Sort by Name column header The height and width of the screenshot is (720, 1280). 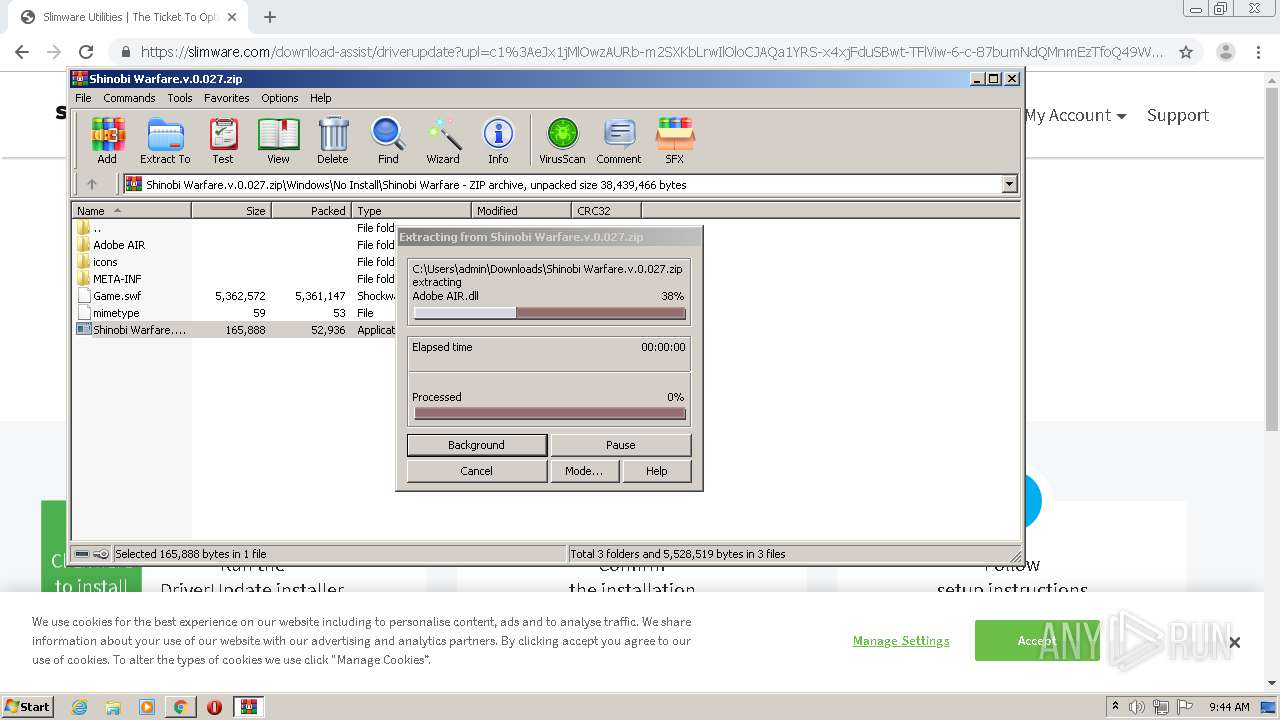131,210
